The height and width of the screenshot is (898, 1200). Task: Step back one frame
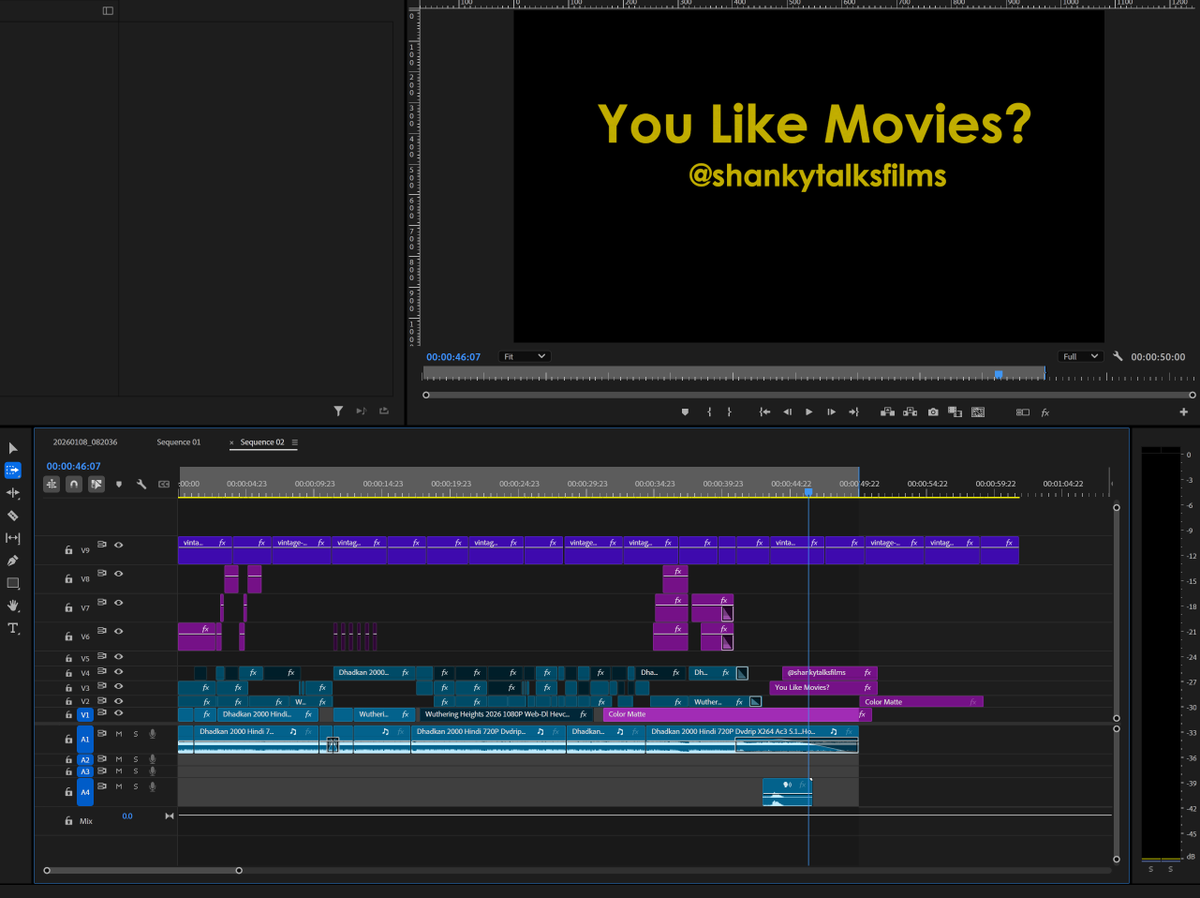tap(787, 412)
